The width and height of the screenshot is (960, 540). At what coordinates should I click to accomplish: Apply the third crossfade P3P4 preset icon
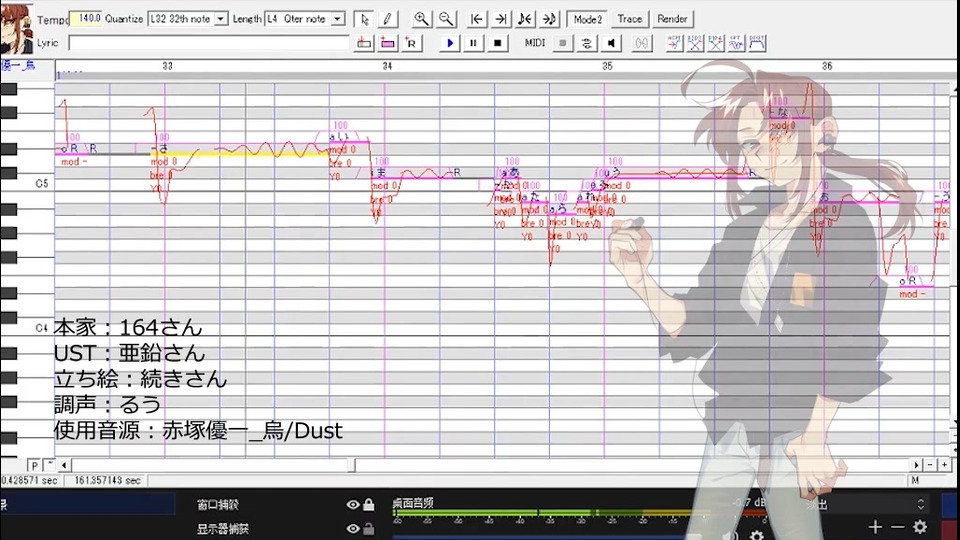pos(716,43)
